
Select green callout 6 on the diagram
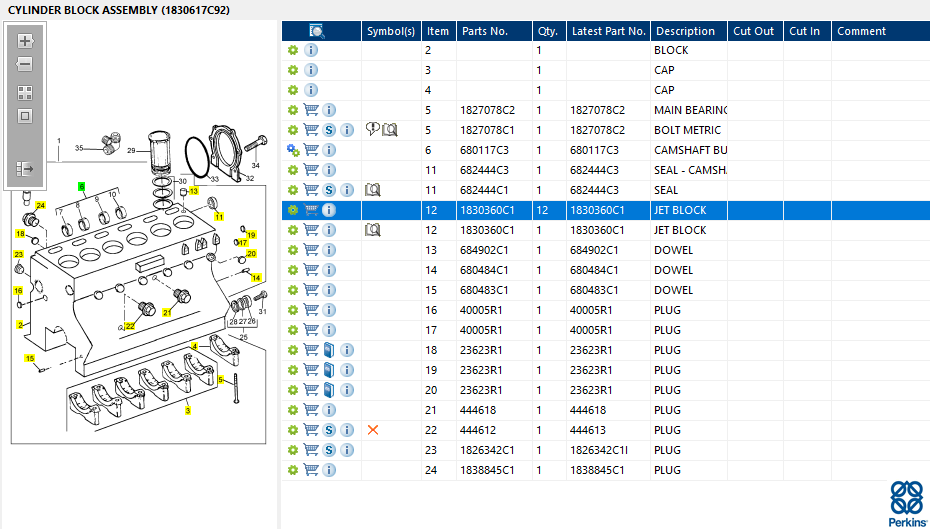pyautogui.click(x=82, y=186)
